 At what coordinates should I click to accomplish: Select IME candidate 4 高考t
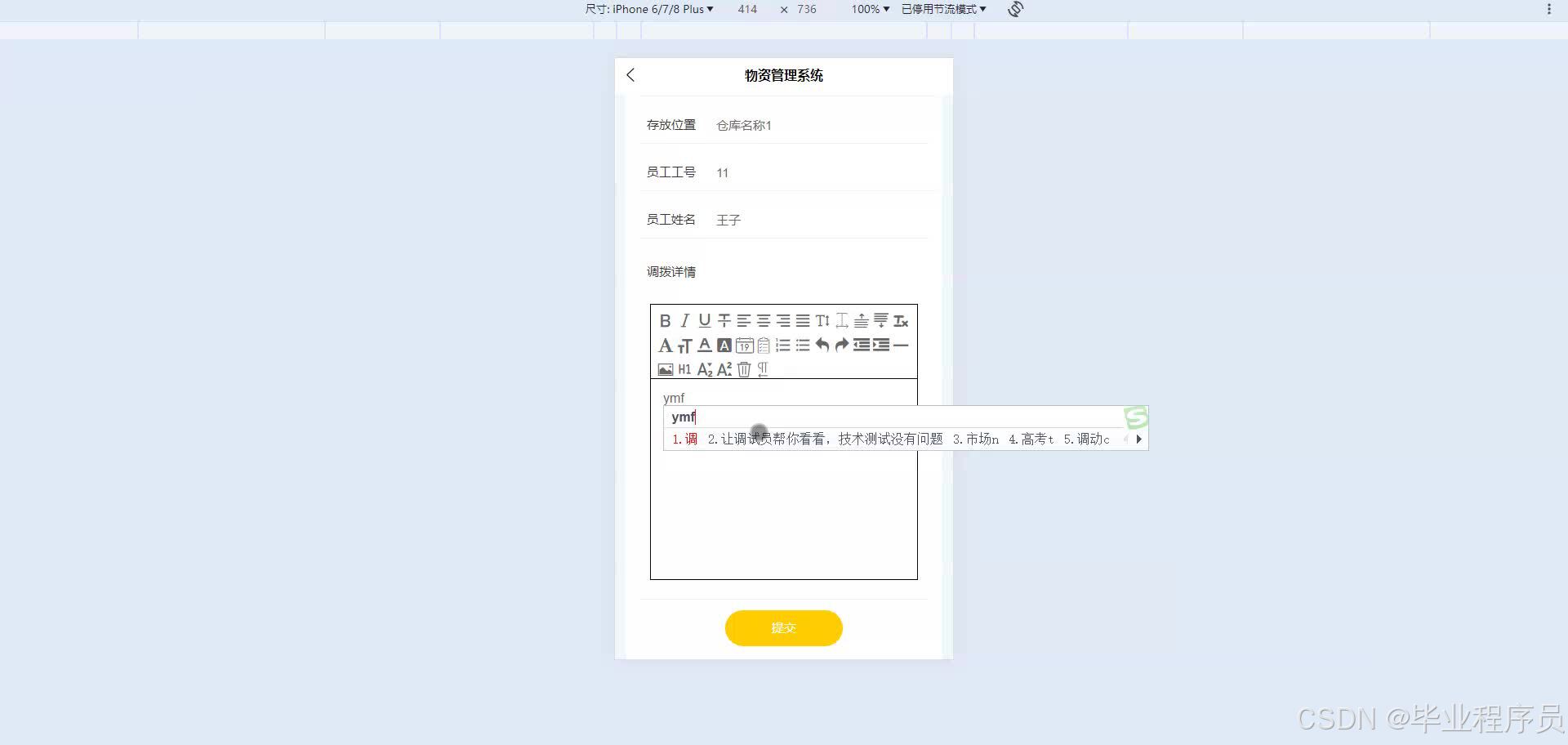(1031, 439)
